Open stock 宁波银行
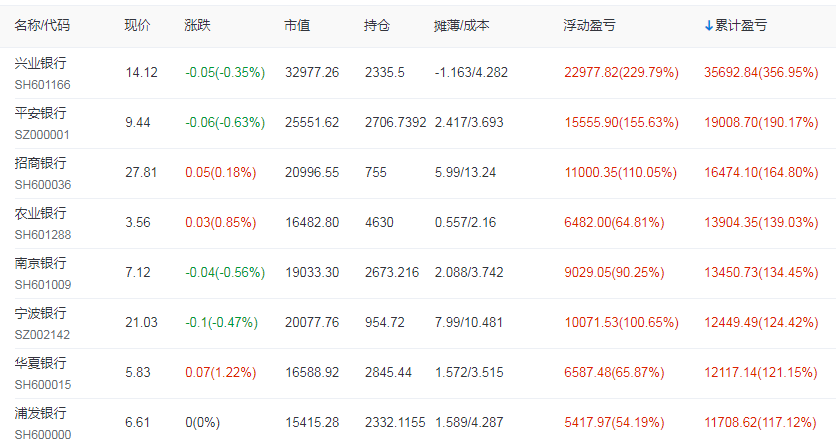The width and height of the screenshot is (836, 448). [41, 313]
